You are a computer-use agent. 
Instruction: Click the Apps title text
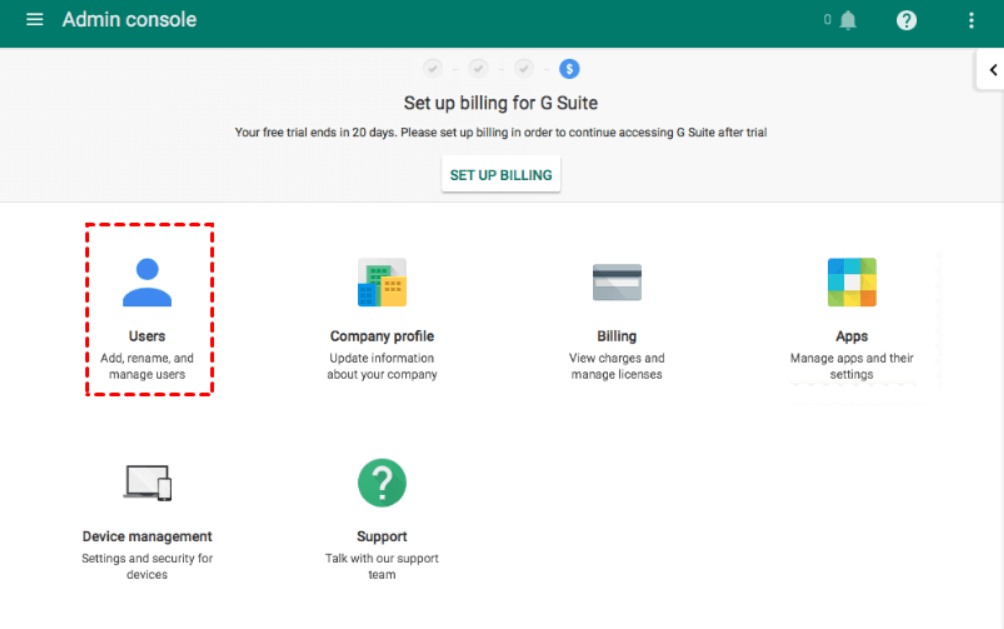point(852,336)
